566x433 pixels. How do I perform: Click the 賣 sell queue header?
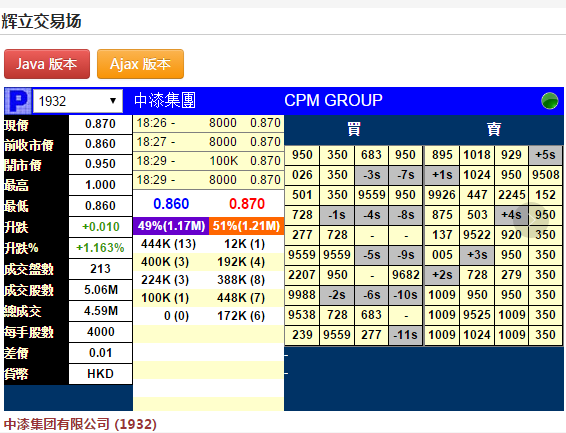[x=494, y=129]
